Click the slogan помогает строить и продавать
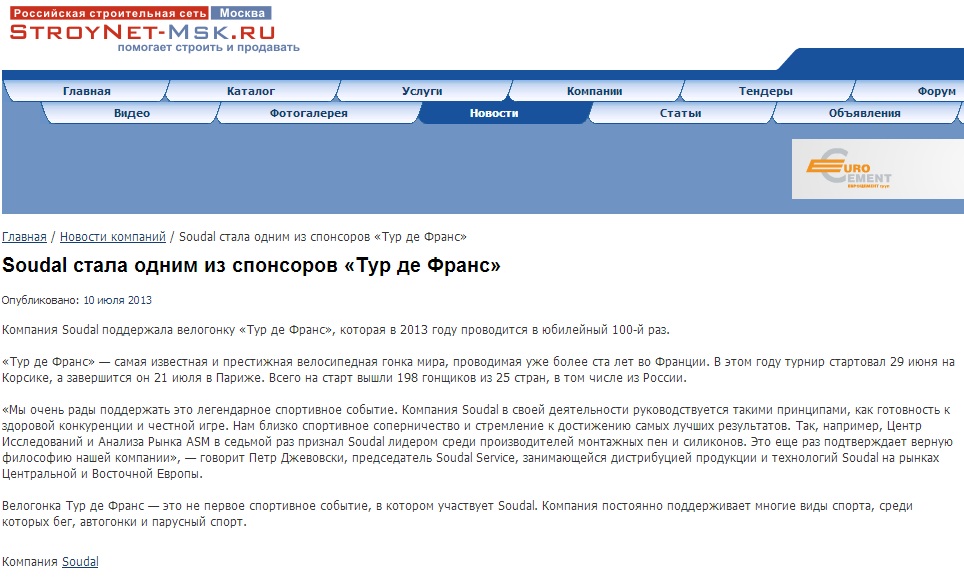This screenshot has height=580, width=964. (x=208, y=47)
